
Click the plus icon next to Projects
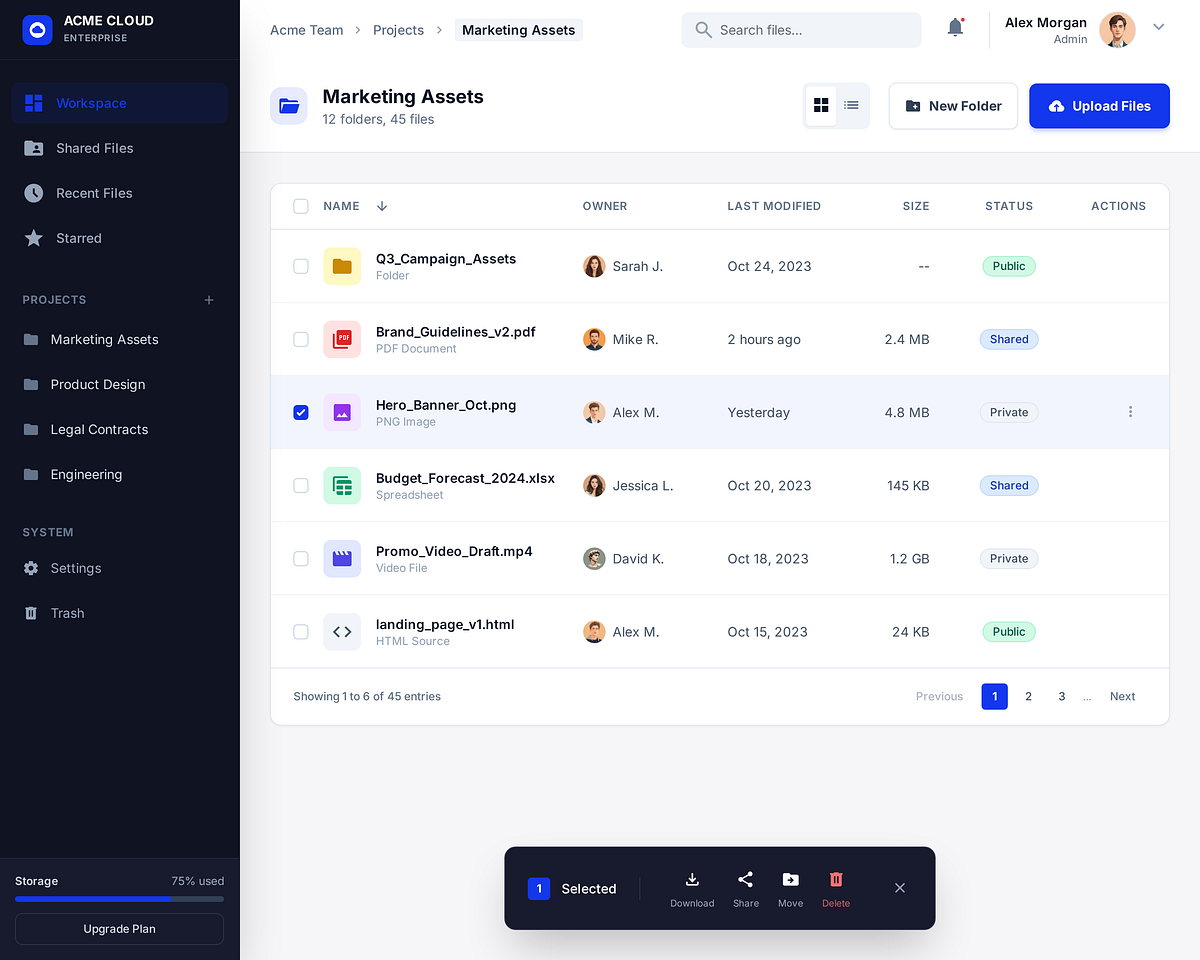click(x=208, y=299)
